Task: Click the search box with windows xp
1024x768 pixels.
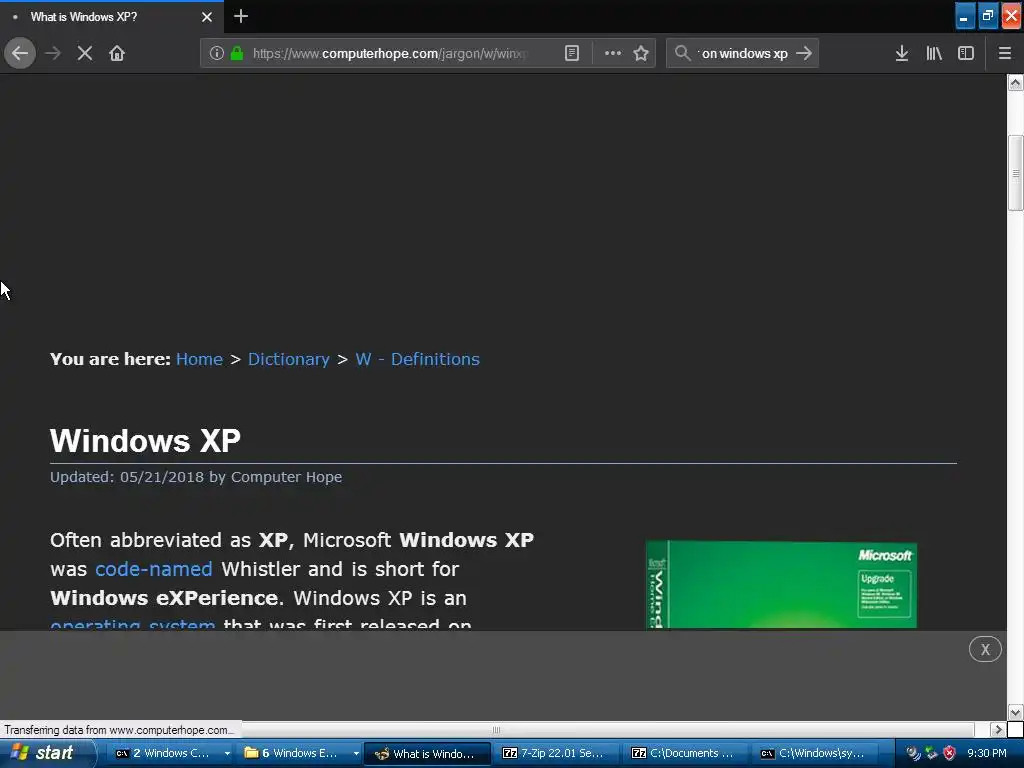Action: pos(744,53)
